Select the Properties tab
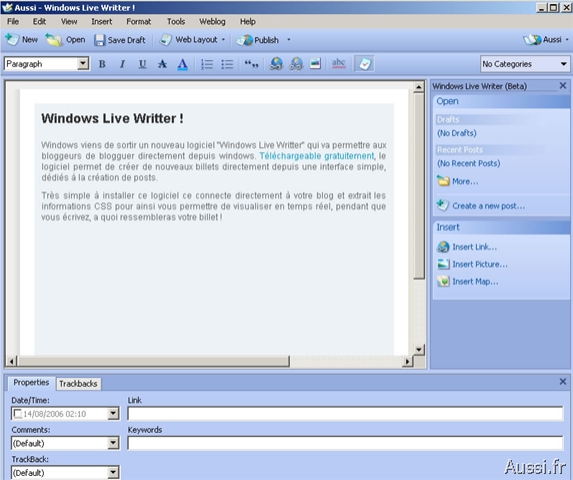The image size is (573, 480). click(31, 382)
